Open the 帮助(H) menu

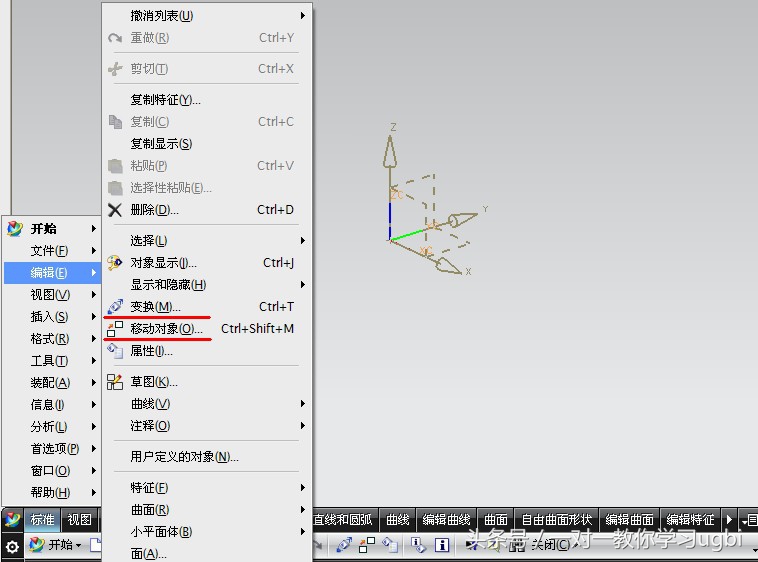pyautogui.click(x=52, y=492)
